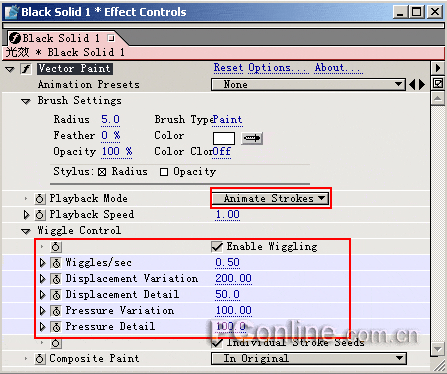The height and width of the screenshot is (374, 447).
Task: Expand the Displacement Detail property triangle
Action: (x=42, y=295)
